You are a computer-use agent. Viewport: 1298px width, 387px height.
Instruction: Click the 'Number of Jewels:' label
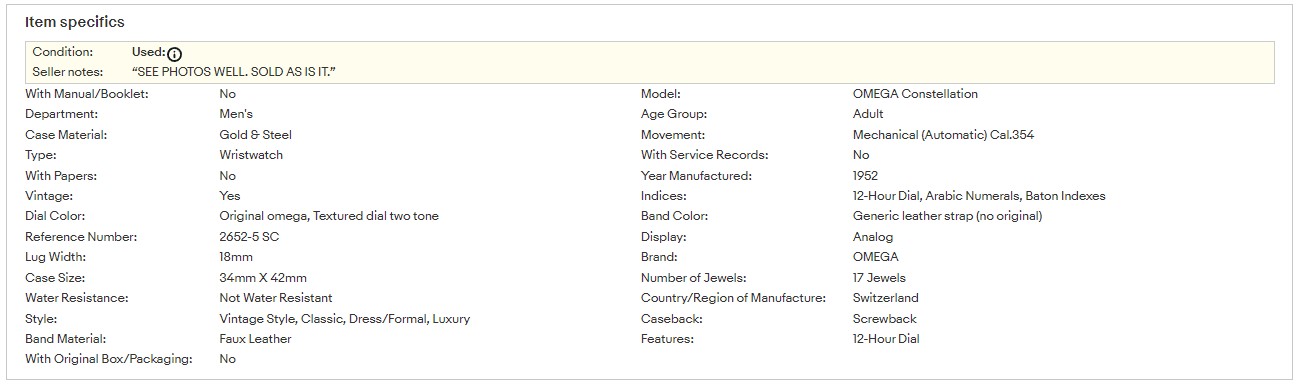coord(694,278)
